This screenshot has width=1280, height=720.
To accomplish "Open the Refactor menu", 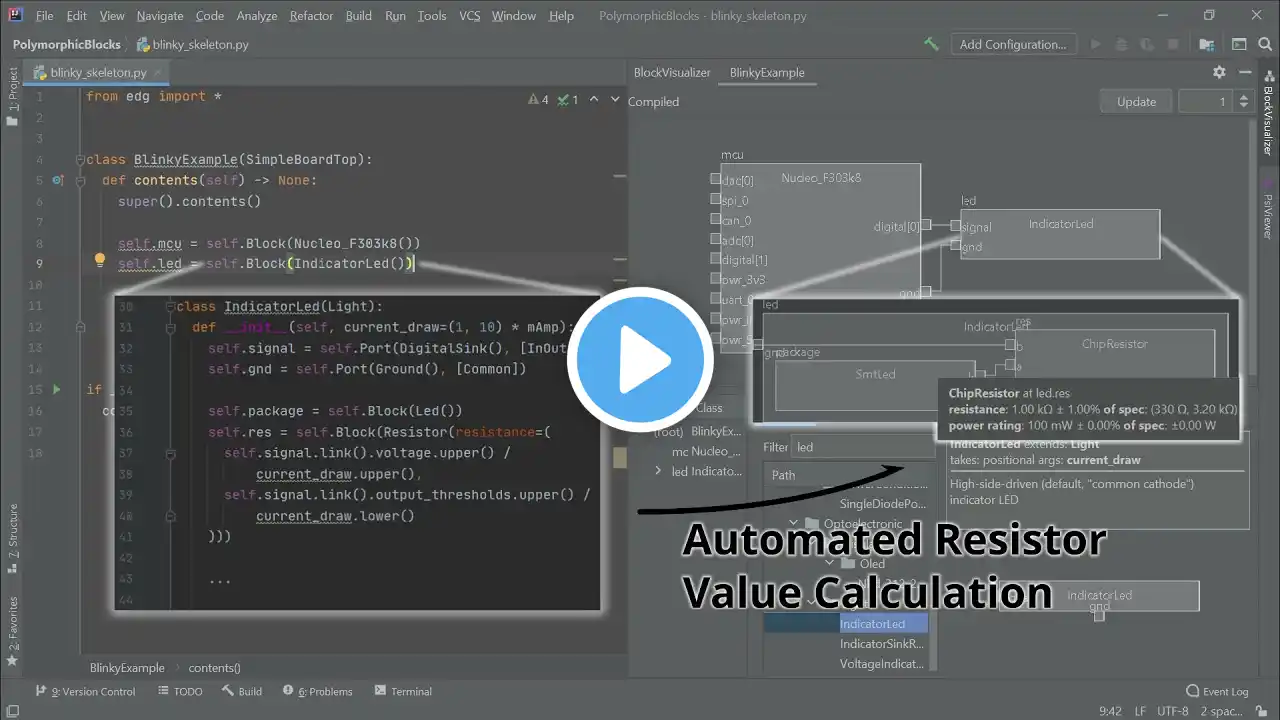I will click(311, 16).
